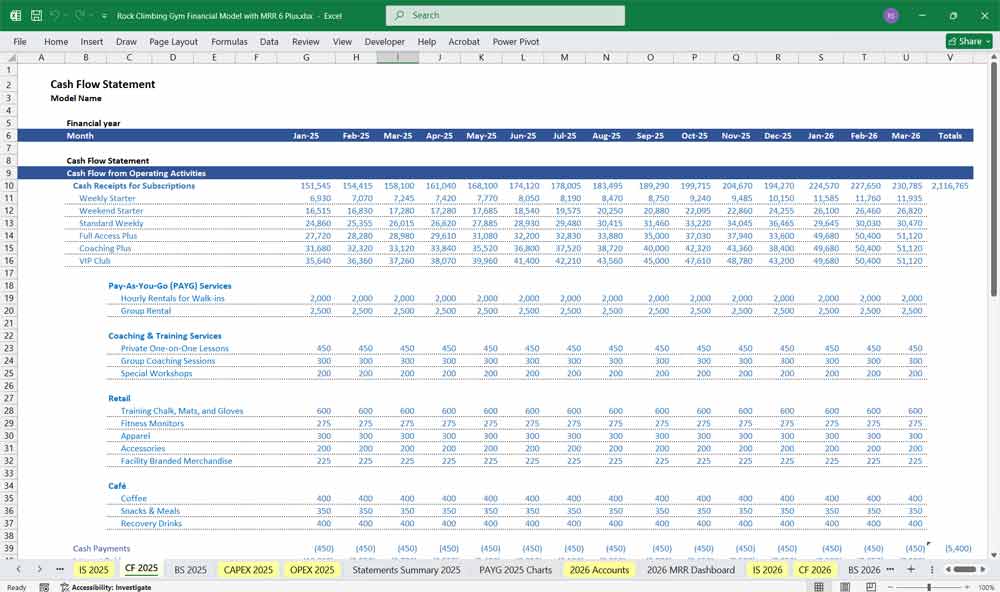This screenshot has height=592, width=1000.
Task: Open Page Break Preview from the status bar
Action: (x=872, y=586)
